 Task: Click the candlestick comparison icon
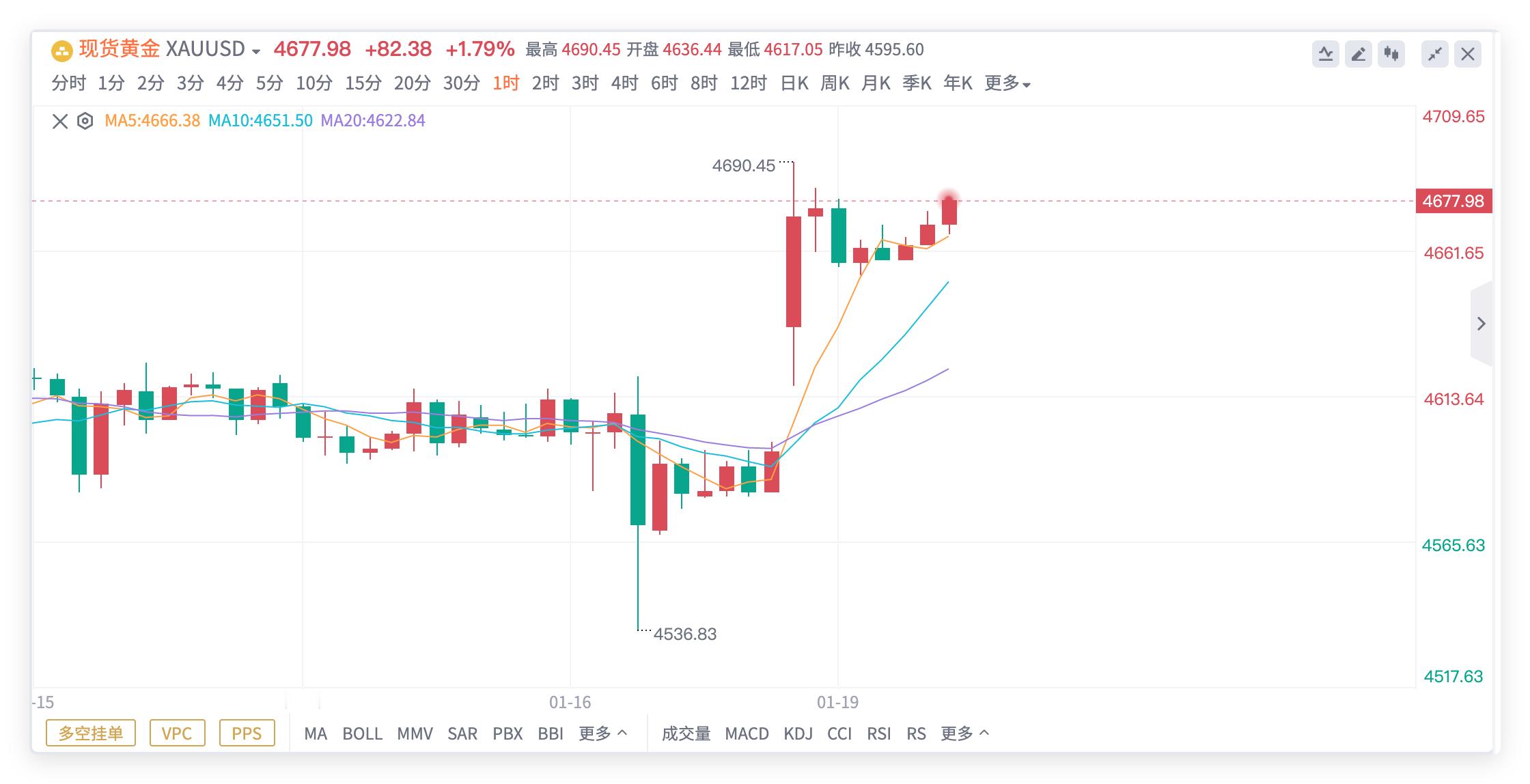(1392, 53)
